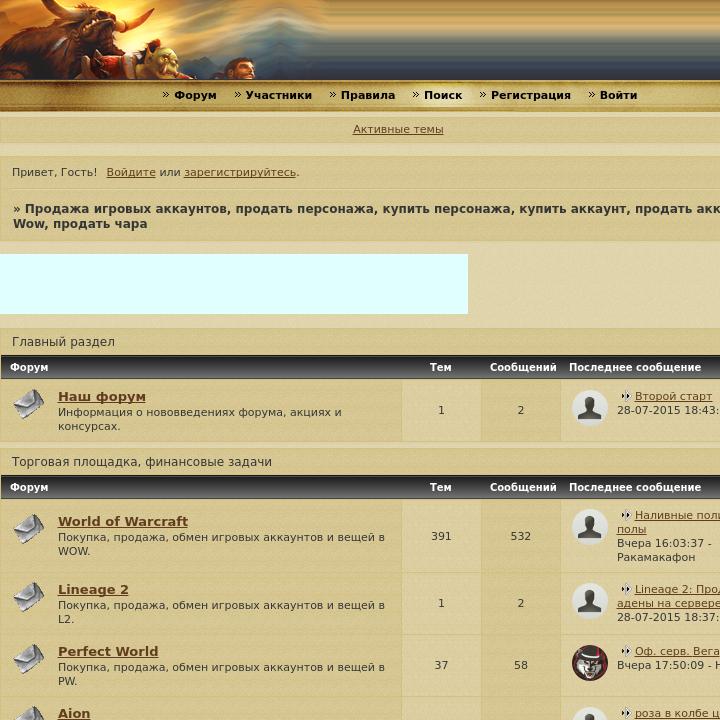Open last post Наливные полы
Screen dimensions: 720x720
coord(677,515)
